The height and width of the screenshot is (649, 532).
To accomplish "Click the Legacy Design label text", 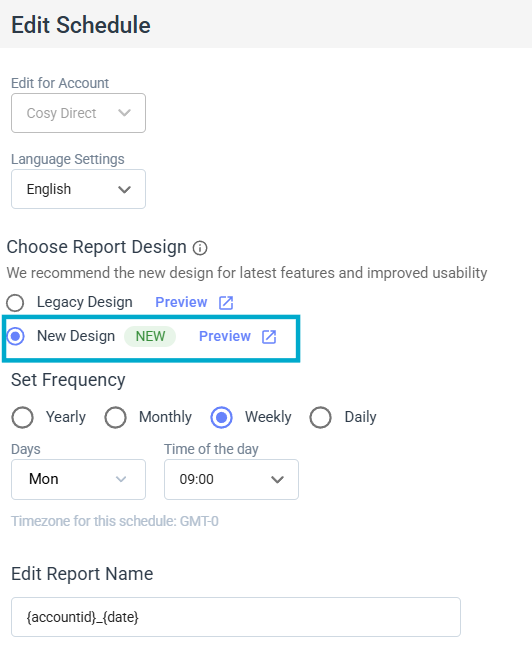I will click(84, 302).
